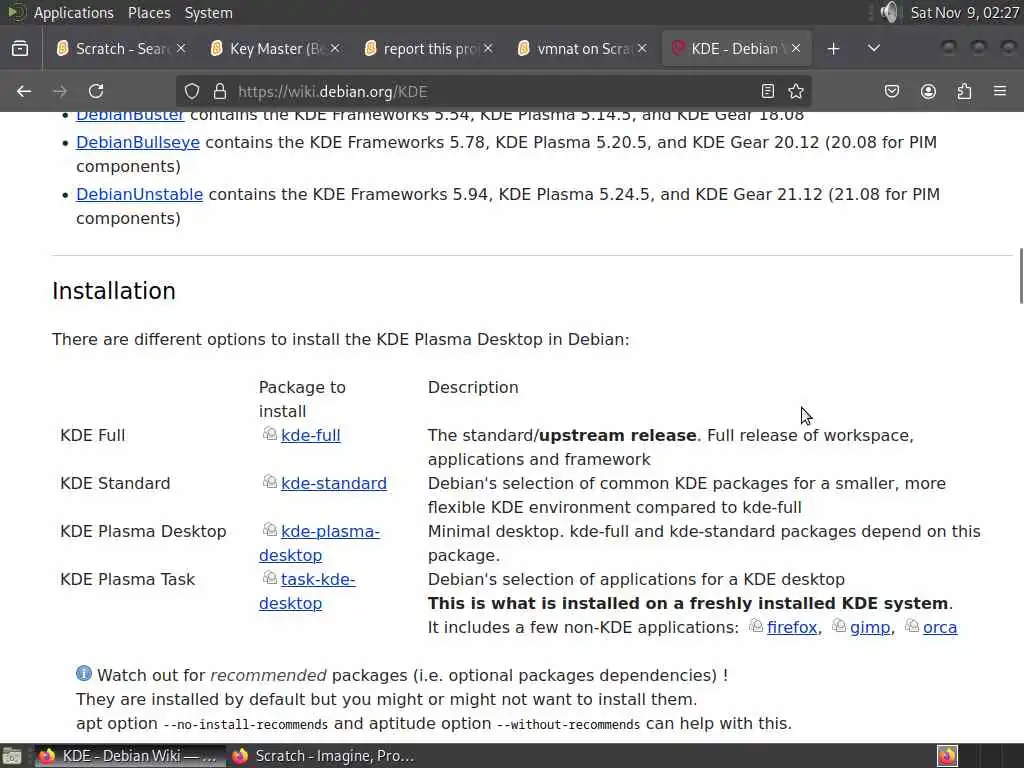Screen dimensions: 1024x768
Task: Activate Scratch - Imagine taskbar window
Action: click(x=324, y=756)
